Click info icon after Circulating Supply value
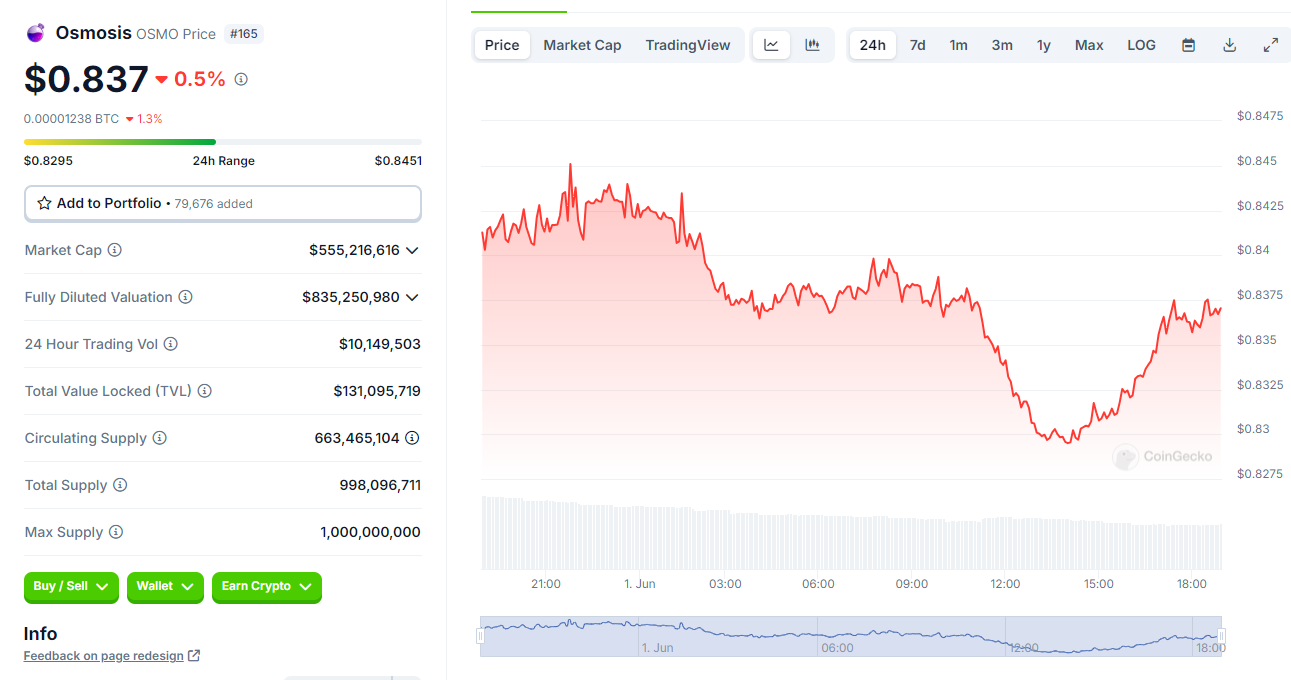 (412, 438)
